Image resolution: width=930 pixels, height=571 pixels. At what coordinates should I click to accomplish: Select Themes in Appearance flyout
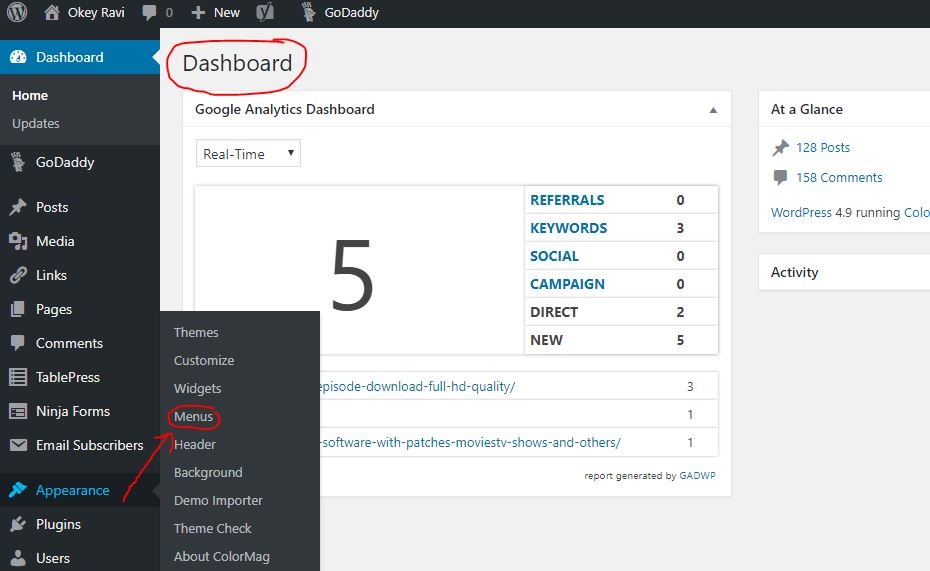click(196, 332)
